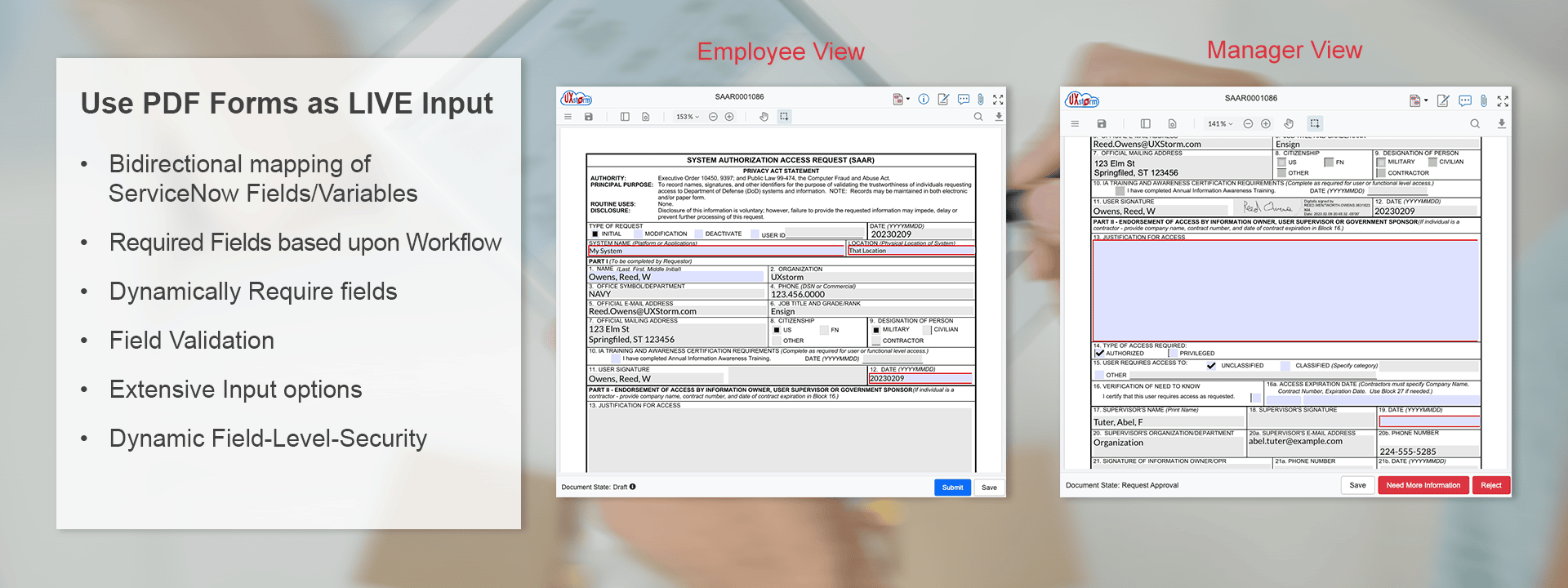Image resolution: width=1568 pixels, height=588 pixels.
Task: Open 153% zoom dropdown in Employee View
Action: [688, 117]
